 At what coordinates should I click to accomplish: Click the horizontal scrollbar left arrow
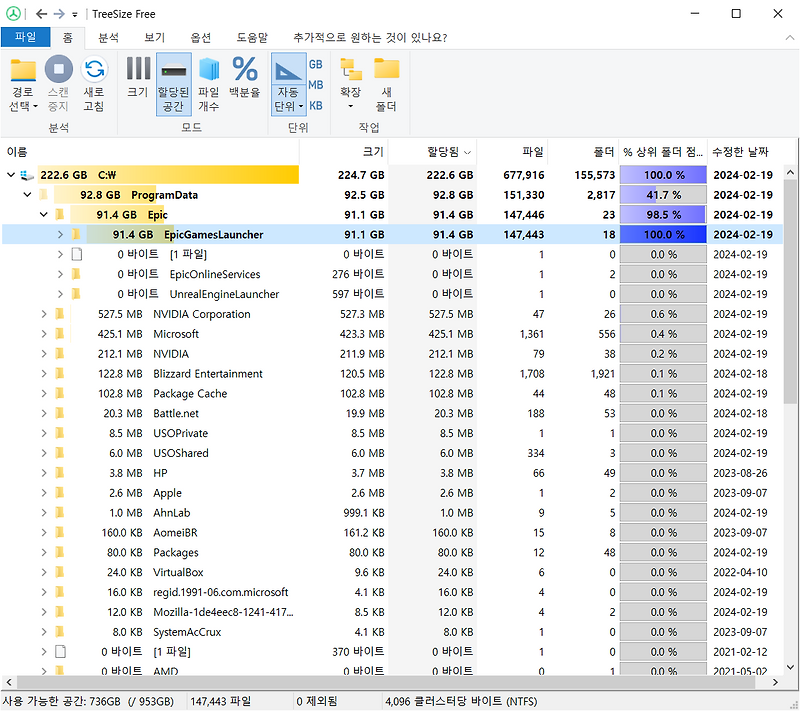coord(8,682)
